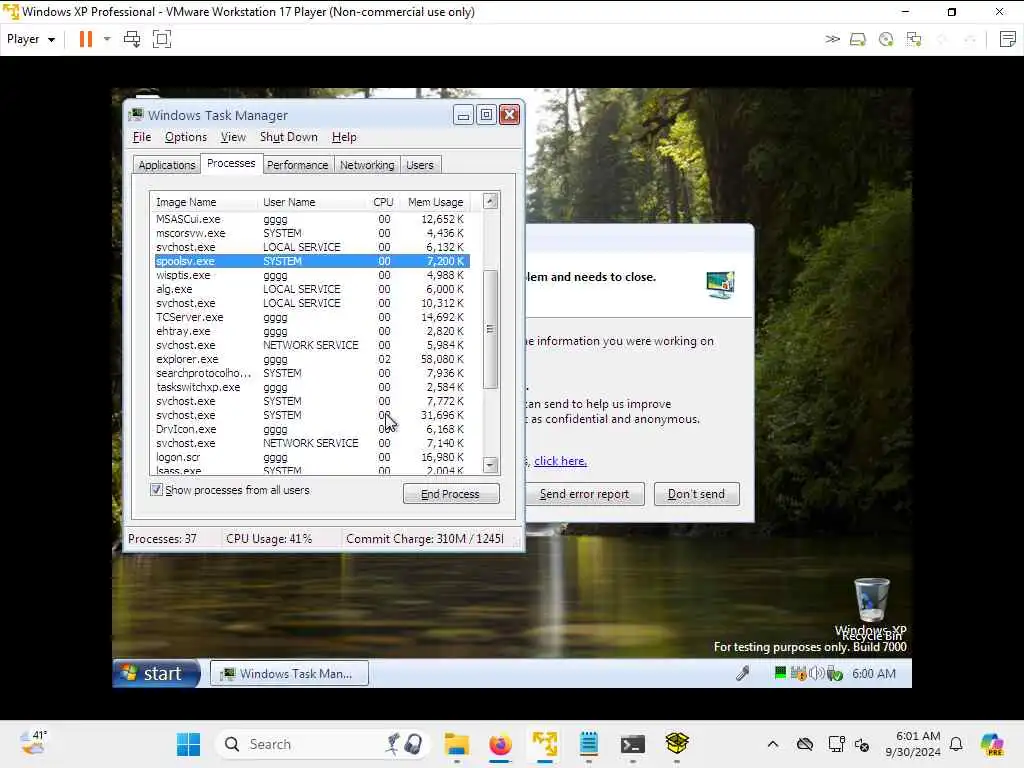1024x768 pixels.
Task: Select the spoolsv.exe process
Action: click(x=312, y=261)
